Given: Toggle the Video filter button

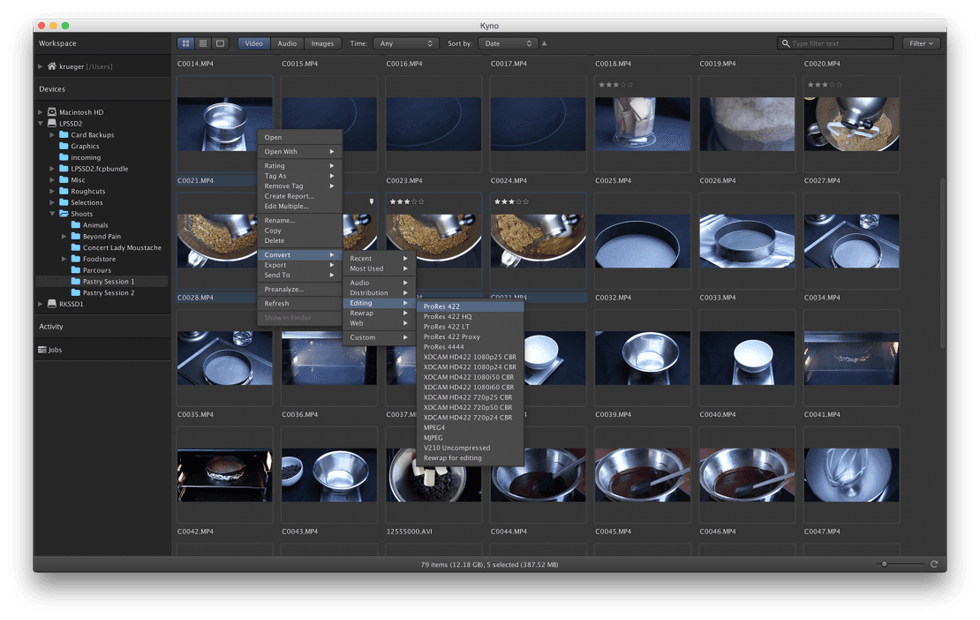Looking at the screenshot, I should (254, 43).
